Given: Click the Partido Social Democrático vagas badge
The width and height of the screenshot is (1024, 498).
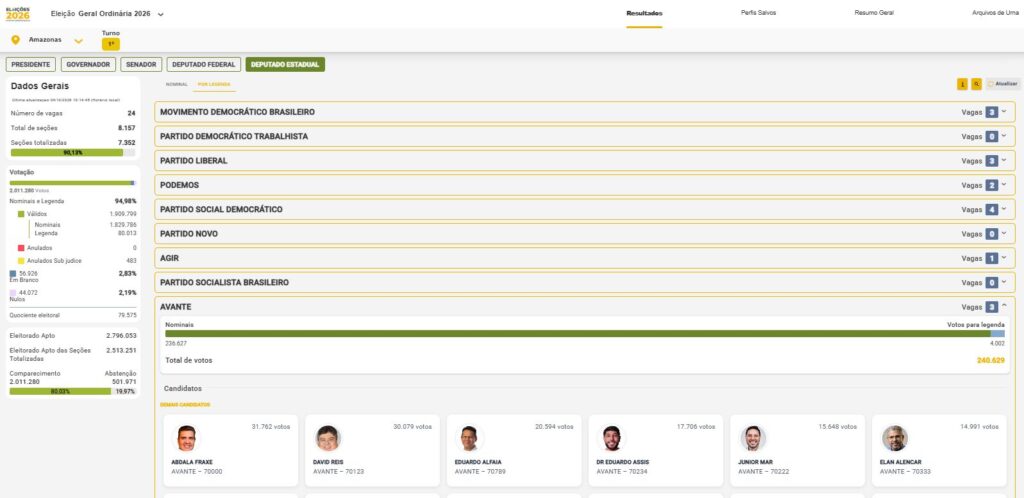Looking at the screenshot, I should pyautogui.click(x=991, y=210).
